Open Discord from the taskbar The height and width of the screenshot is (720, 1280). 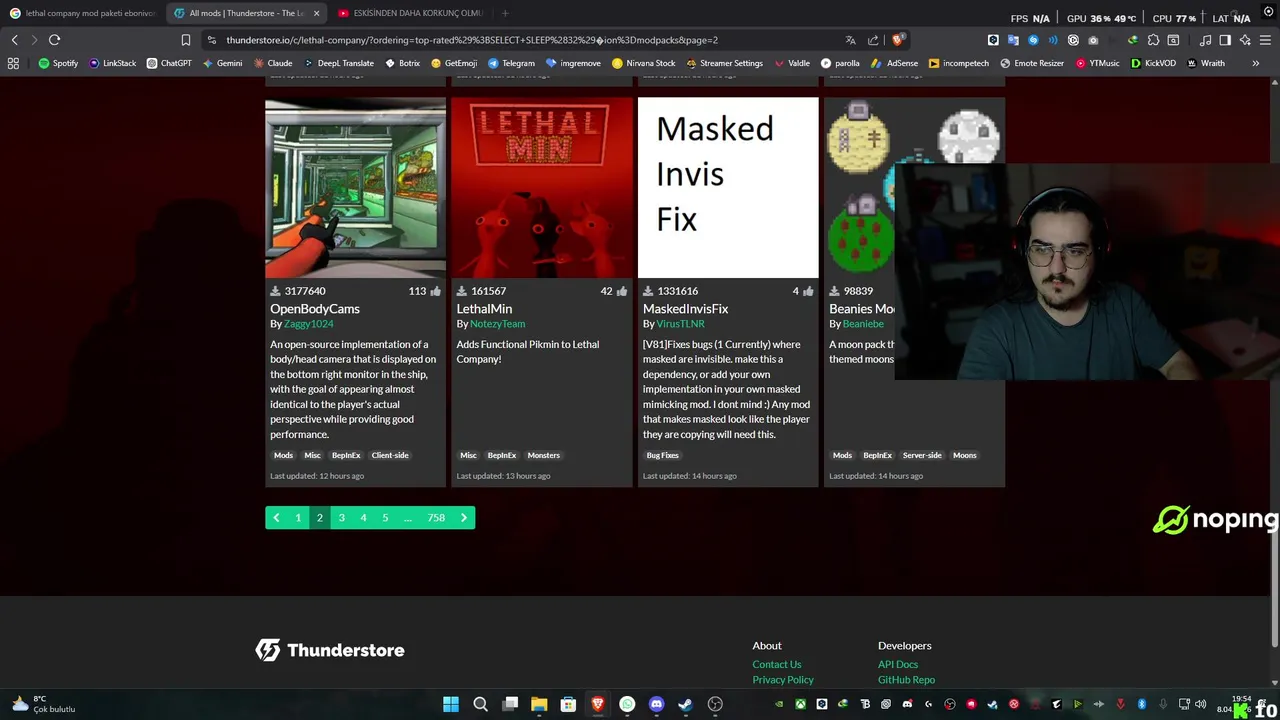pyautogui.click(x=656, y=704)
